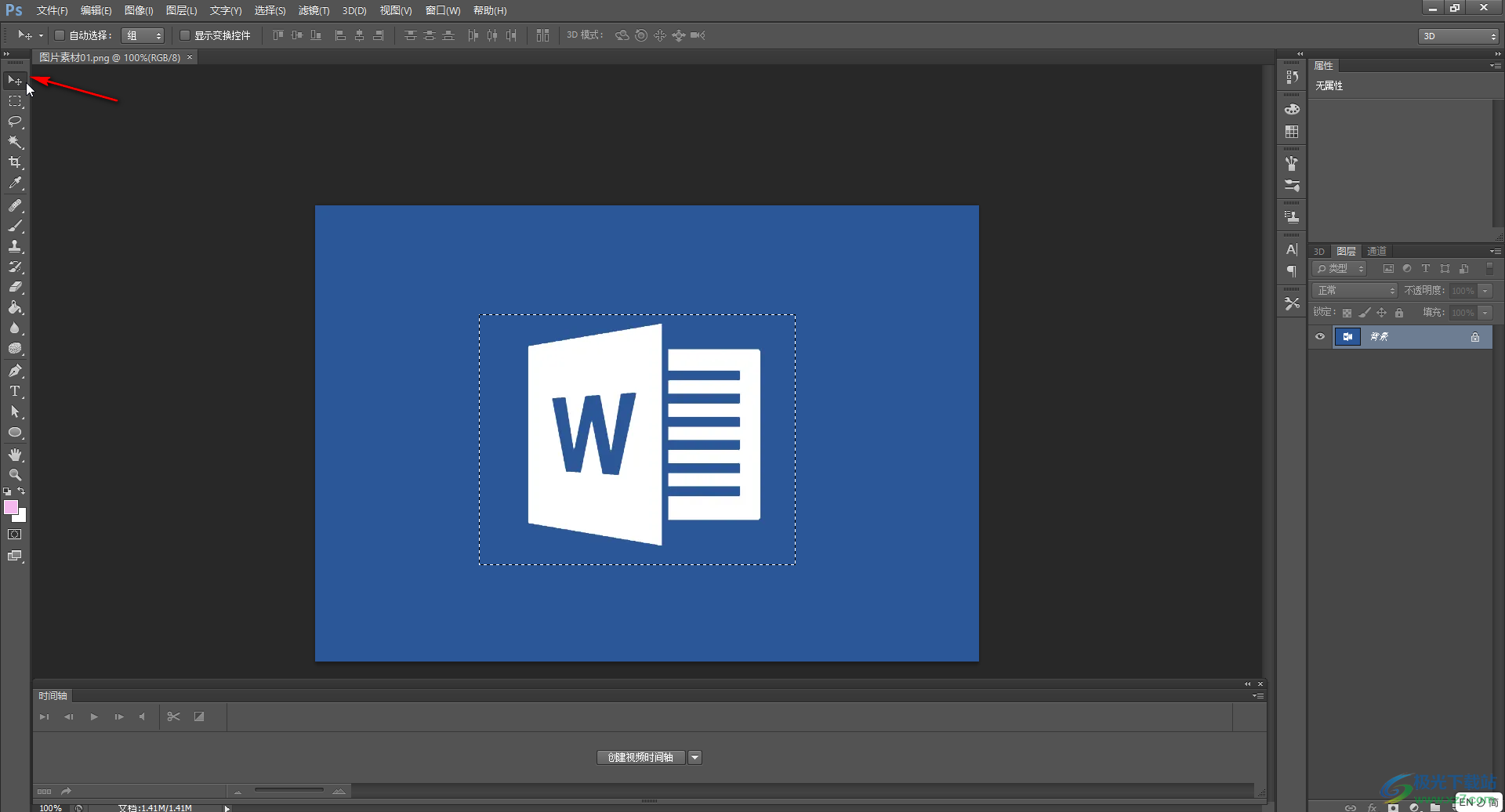Open the Color palette panel icon

(1292, 110)
